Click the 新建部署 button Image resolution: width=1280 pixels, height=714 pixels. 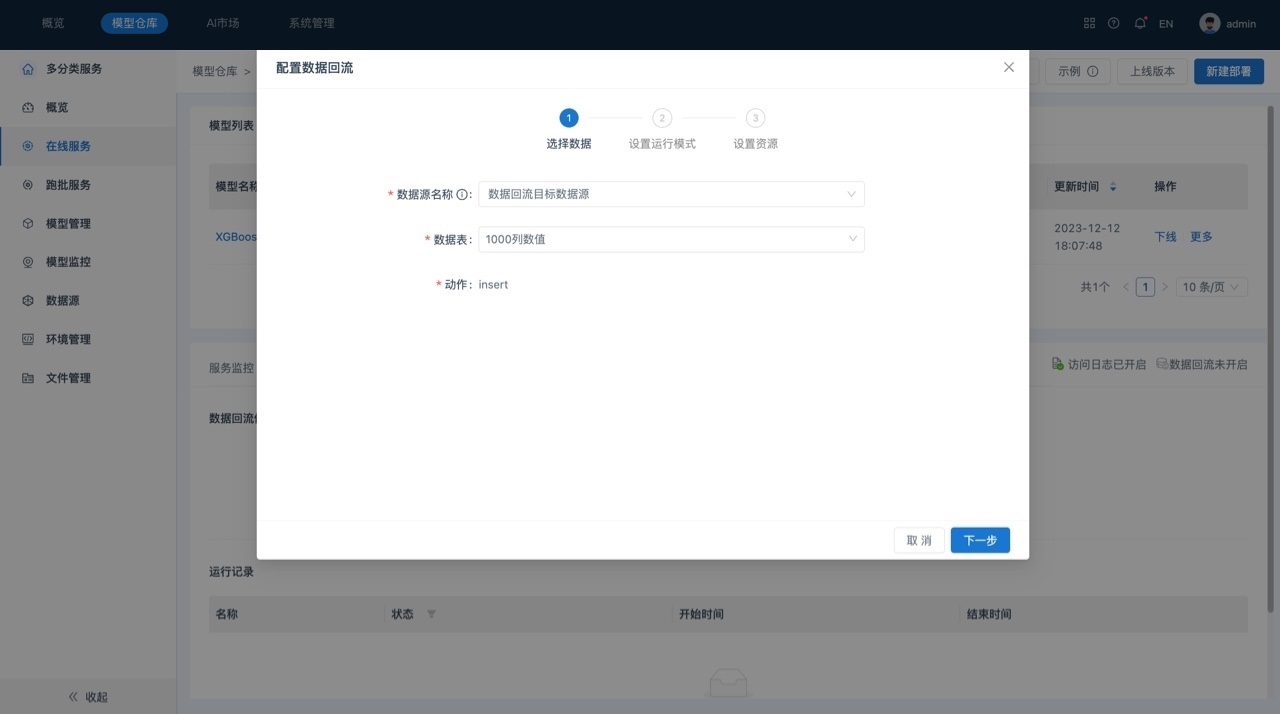pyautogui.click(x=1228, y=71)
